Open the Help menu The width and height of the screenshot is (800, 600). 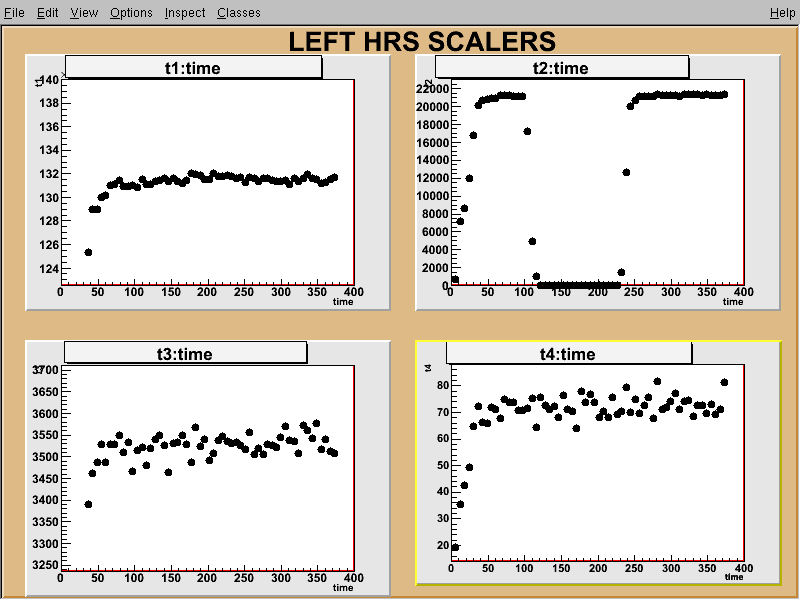782,13
